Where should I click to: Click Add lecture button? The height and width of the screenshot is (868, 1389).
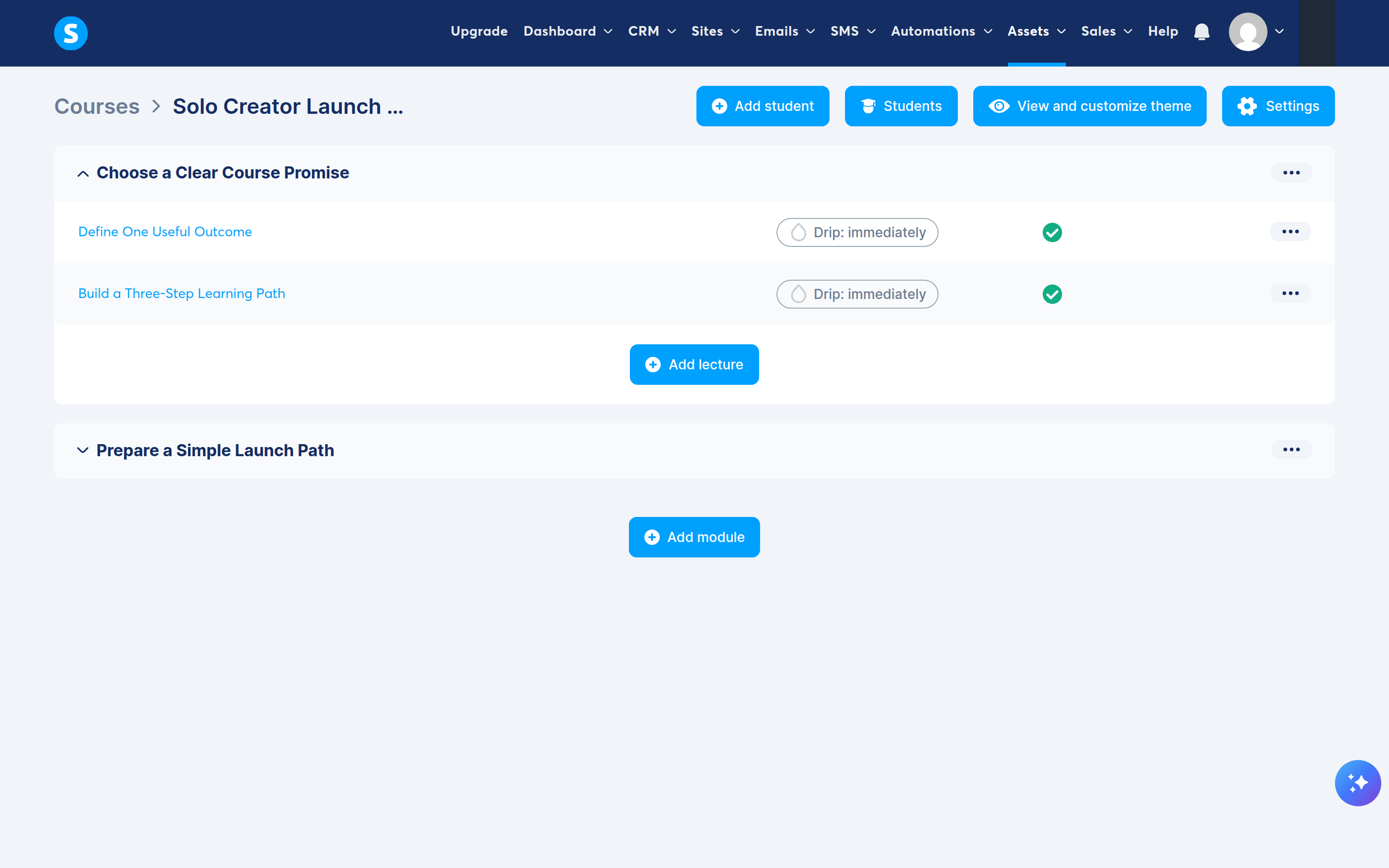pos(694,365)
